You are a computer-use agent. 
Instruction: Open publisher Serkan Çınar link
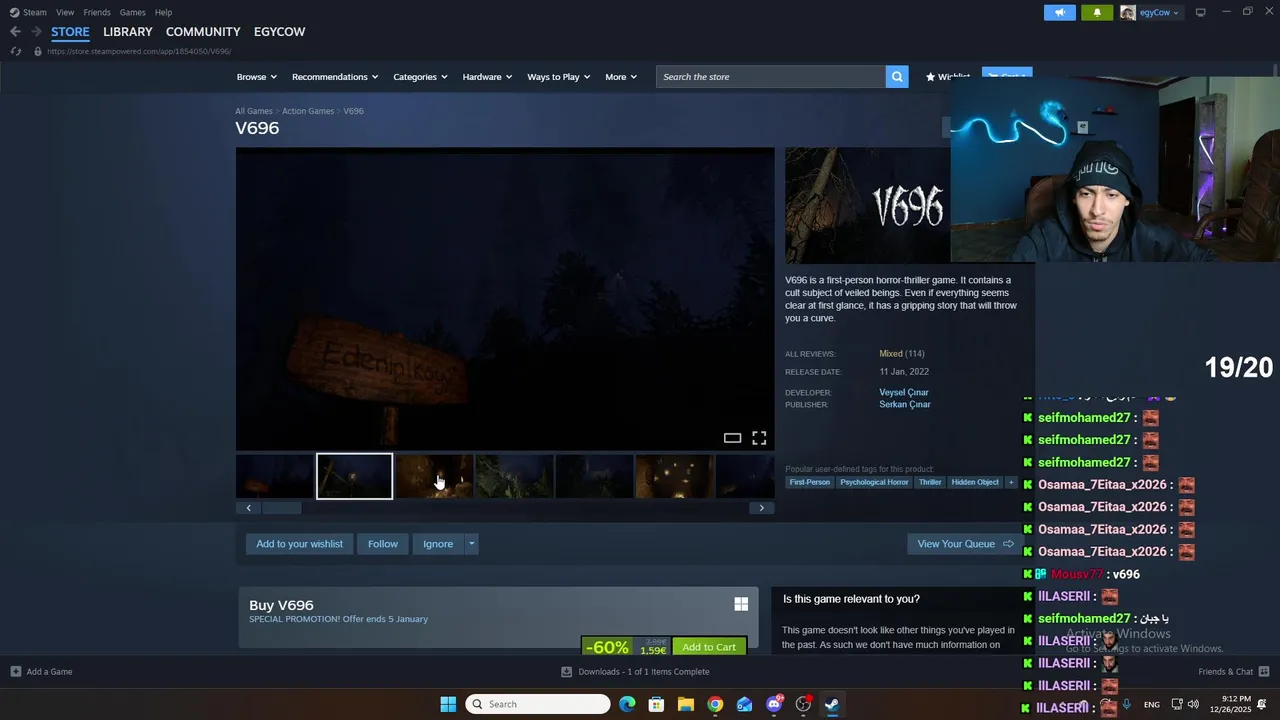[x=905, y=405]
